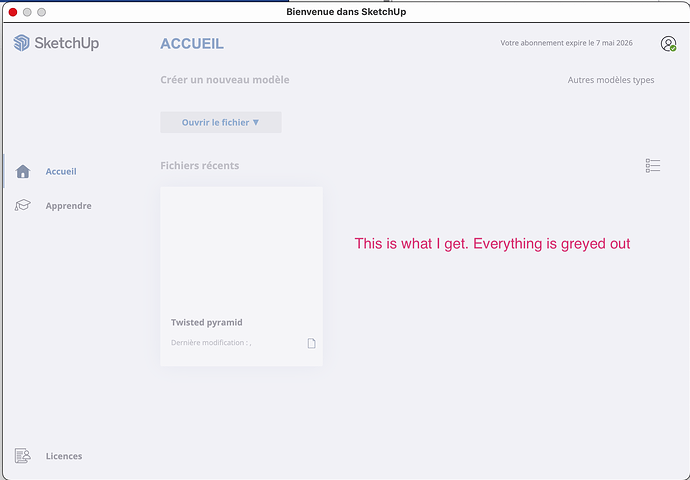This screenshot has height=480, width=690.
Task: Click the subscription expiry notice text
Action: coord(566,43)
